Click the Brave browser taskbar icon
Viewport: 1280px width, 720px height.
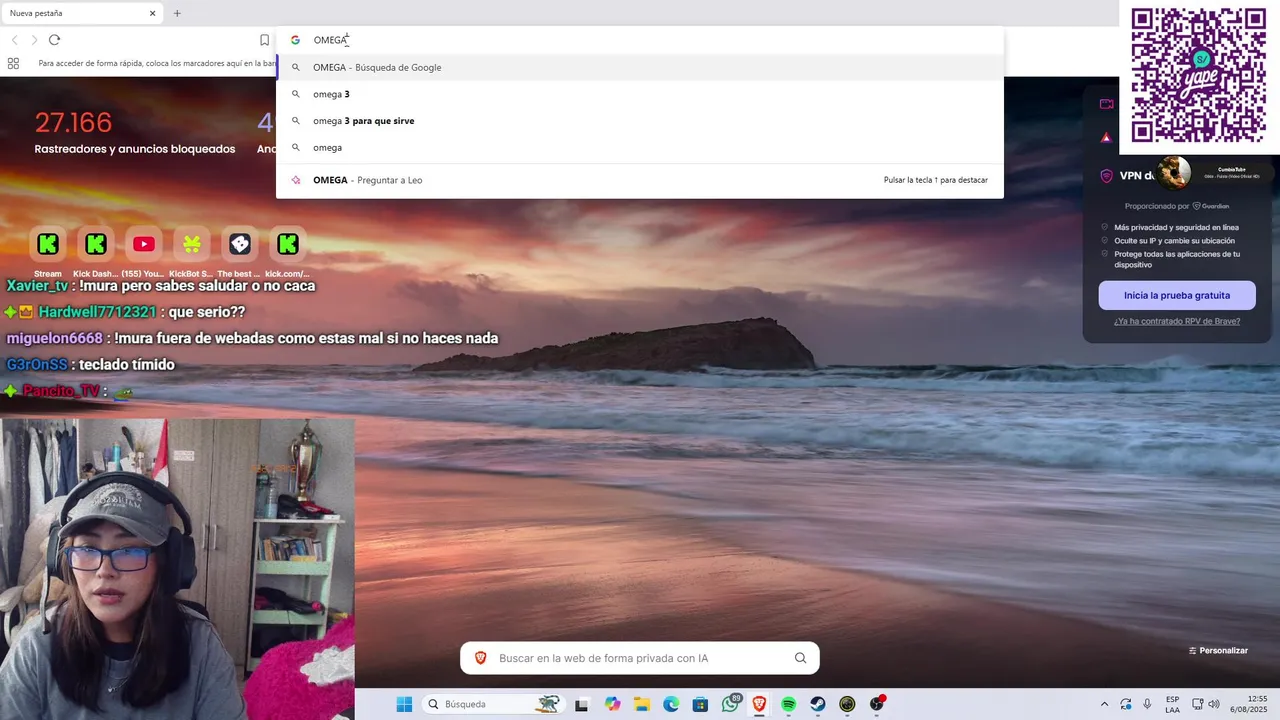pos(759,704)
